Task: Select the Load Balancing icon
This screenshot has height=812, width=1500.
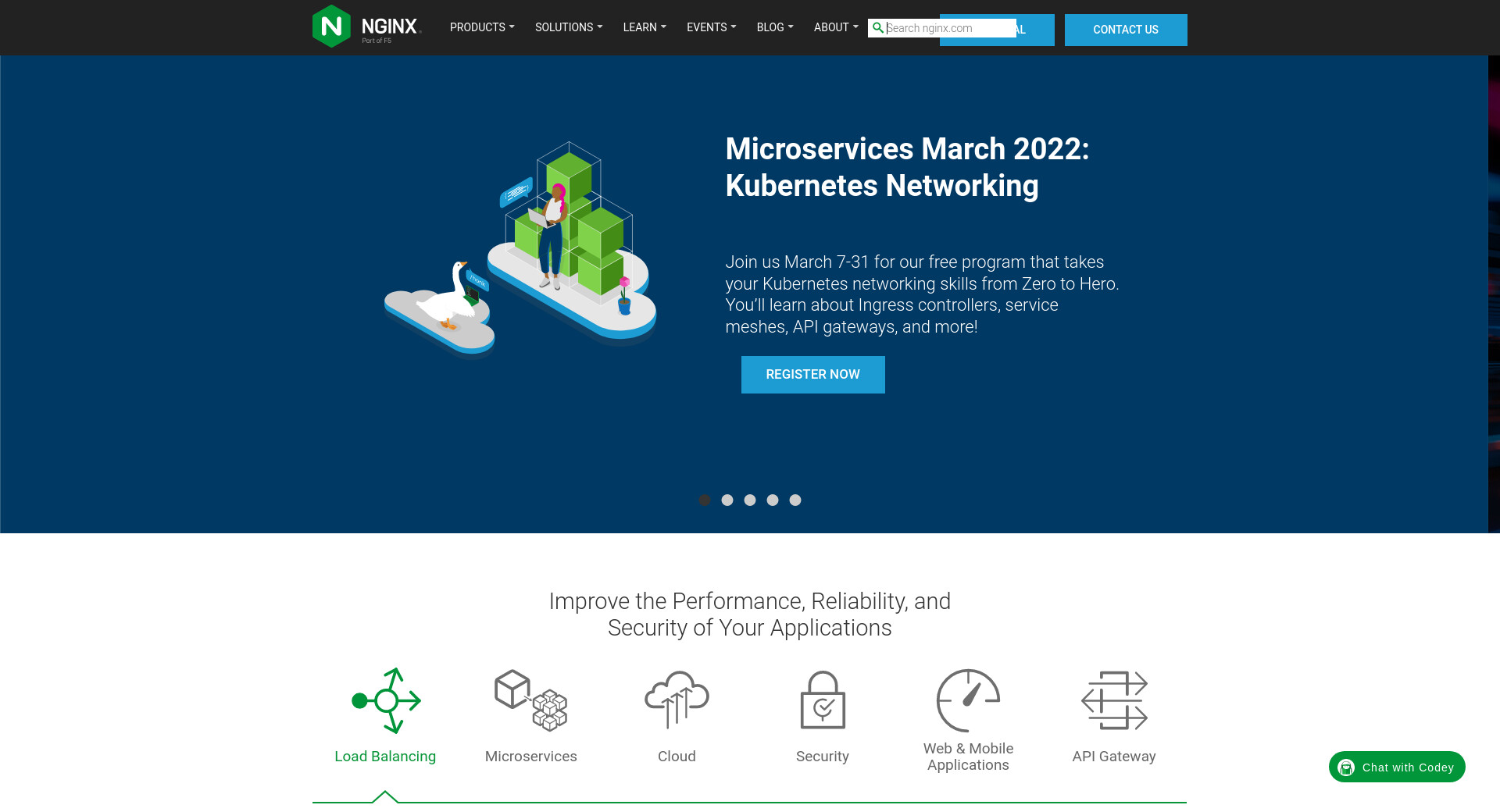Action: [x=386, y=700]
